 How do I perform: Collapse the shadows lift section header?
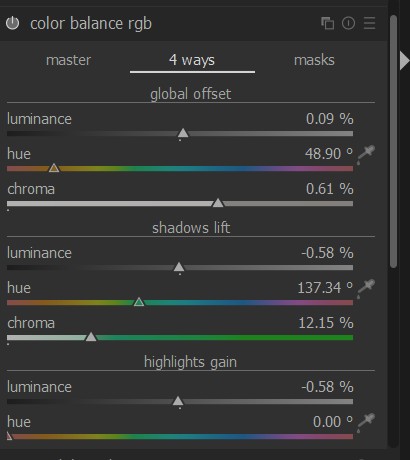pos(191,228)
